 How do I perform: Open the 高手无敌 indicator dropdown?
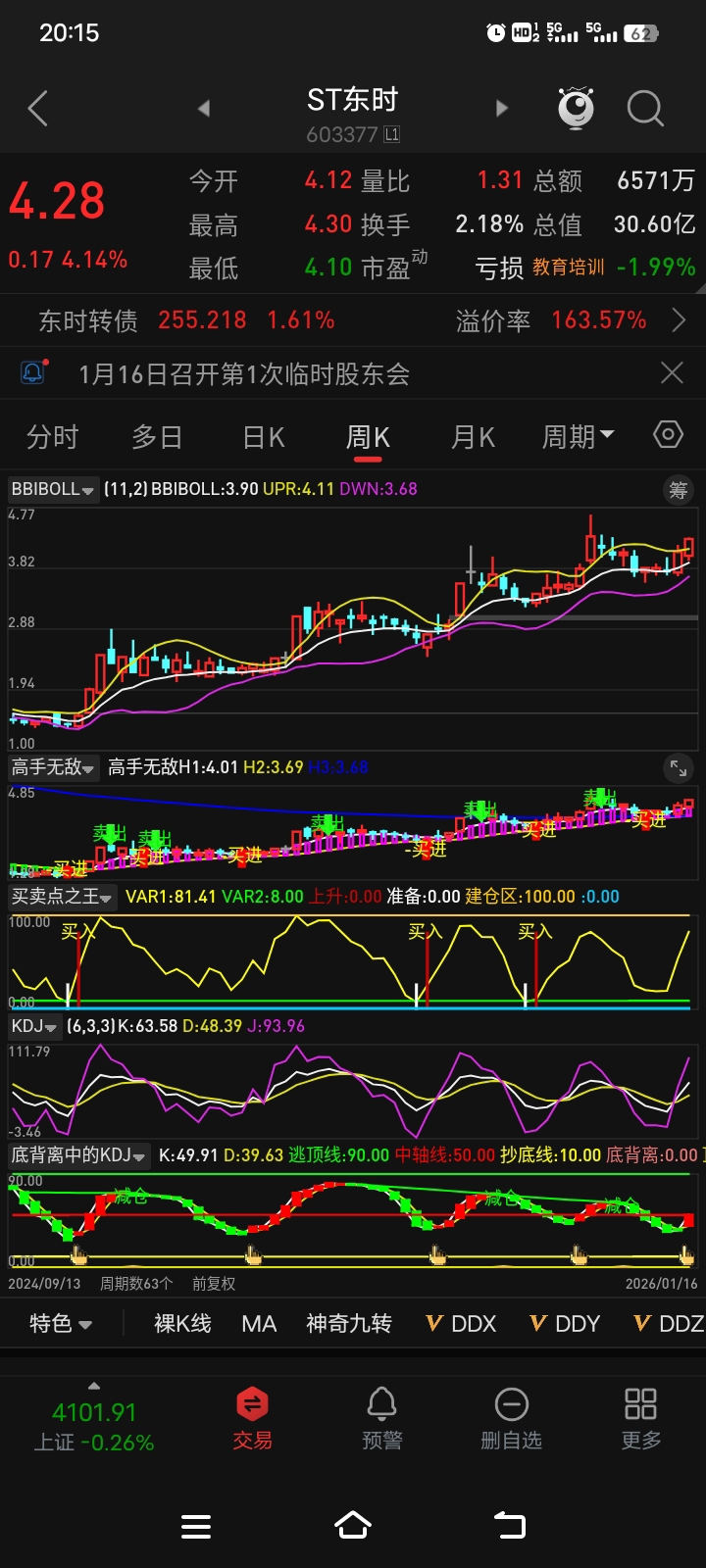(x=53, y=767)
